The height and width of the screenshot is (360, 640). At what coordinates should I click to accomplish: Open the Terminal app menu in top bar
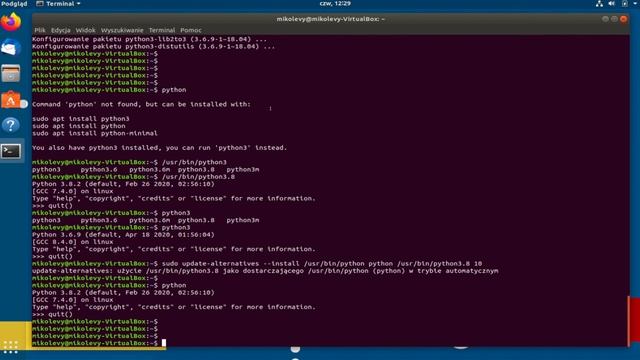point(58,4)
